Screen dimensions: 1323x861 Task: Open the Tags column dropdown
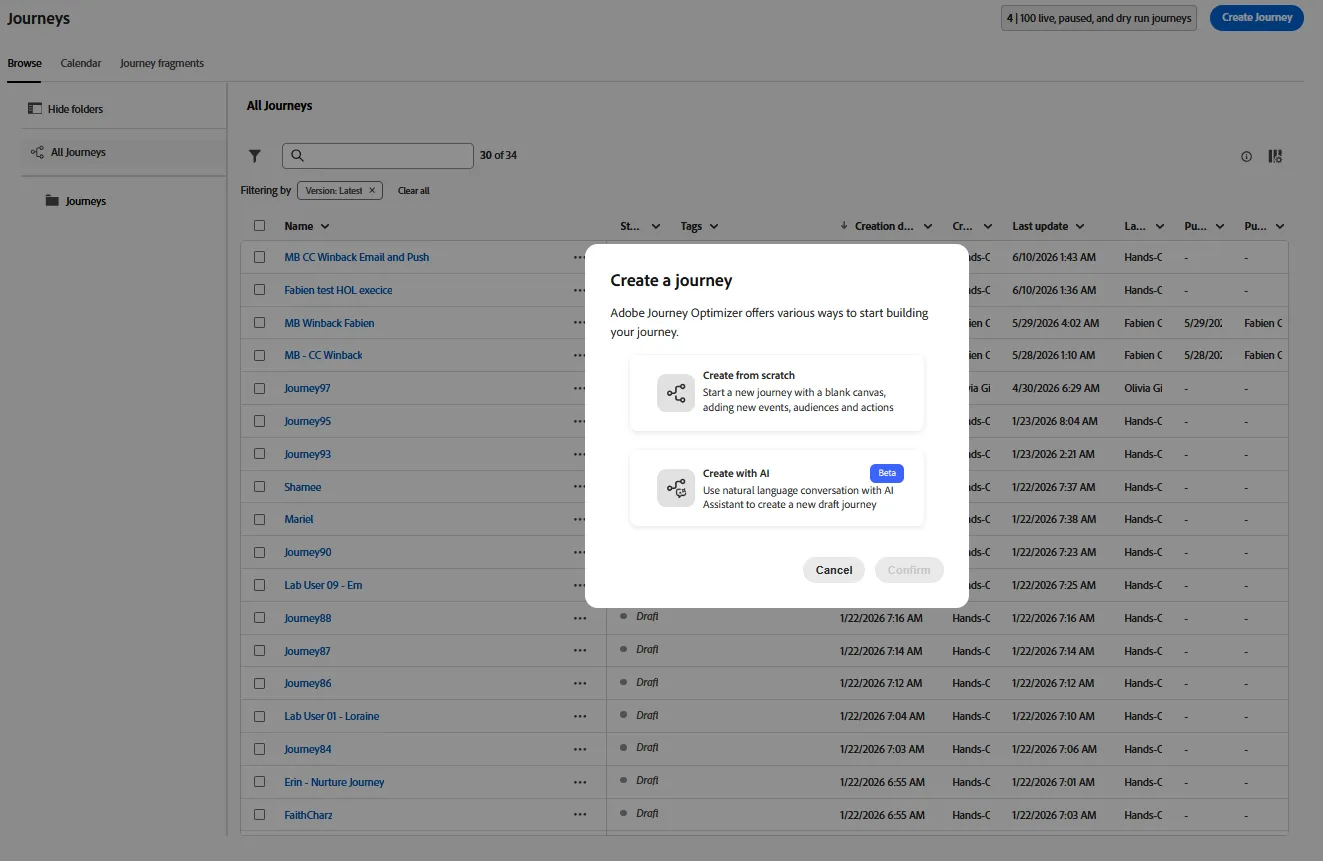(x=713, y=227)
